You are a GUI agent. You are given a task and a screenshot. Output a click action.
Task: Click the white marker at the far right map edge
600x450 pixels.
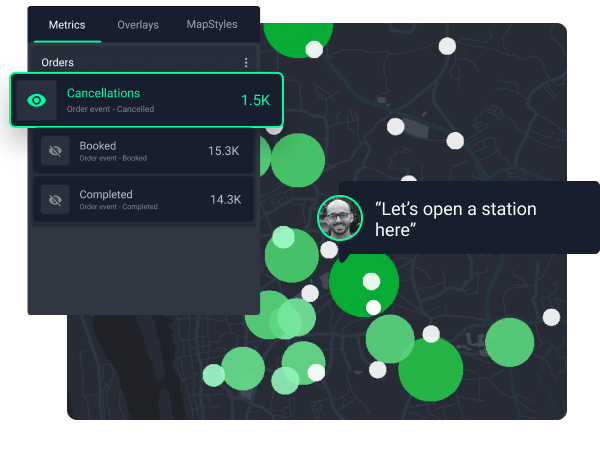click(551, 317)
